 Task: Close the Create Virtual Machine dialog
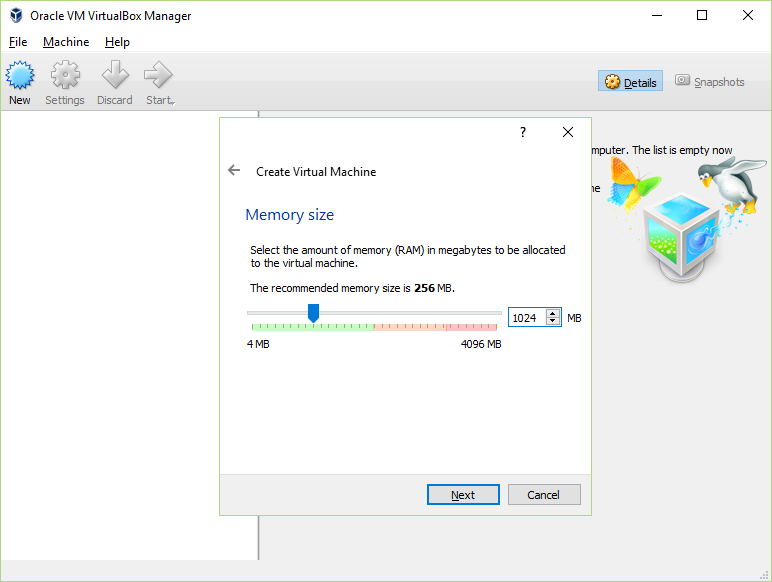coord(568,132)
